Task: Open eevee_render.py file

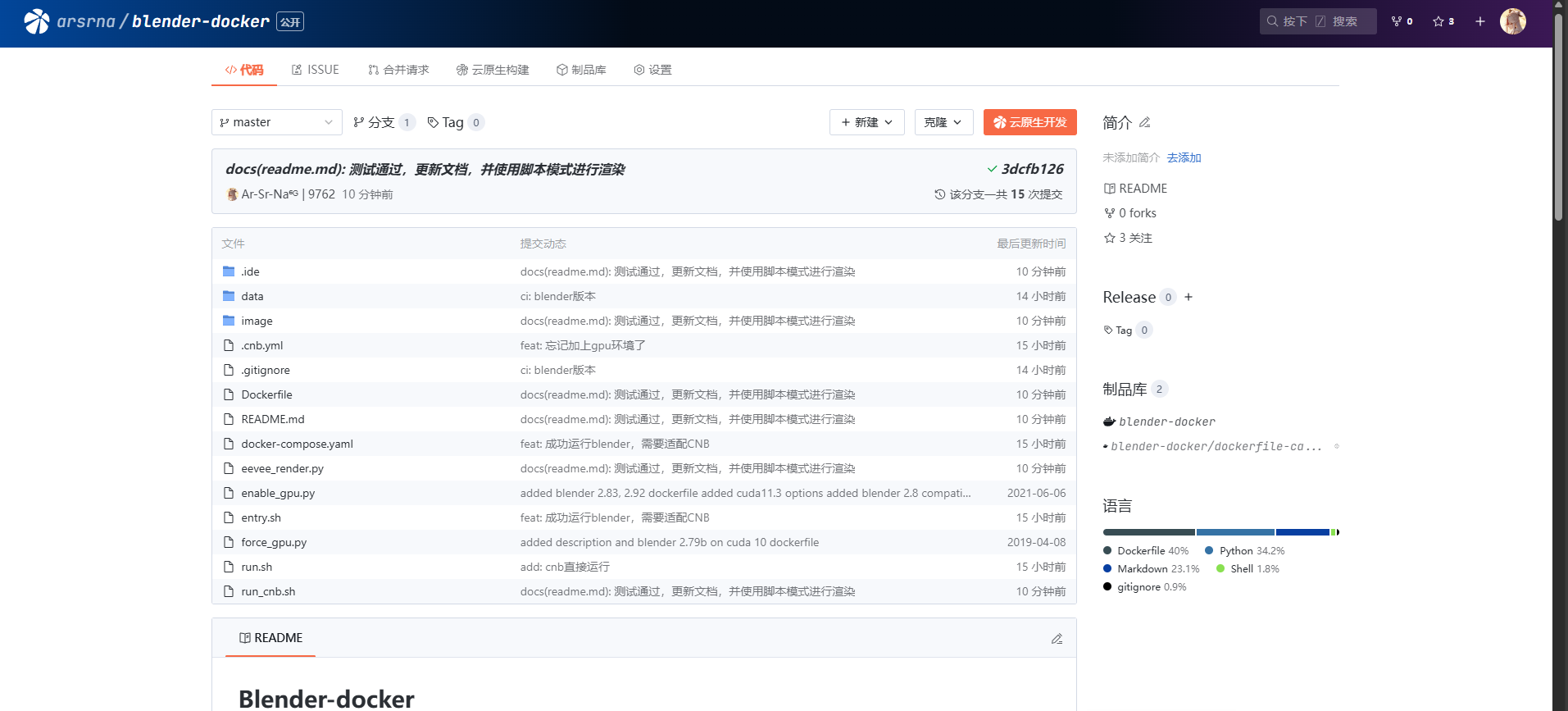Action: (x=282, y=468)
